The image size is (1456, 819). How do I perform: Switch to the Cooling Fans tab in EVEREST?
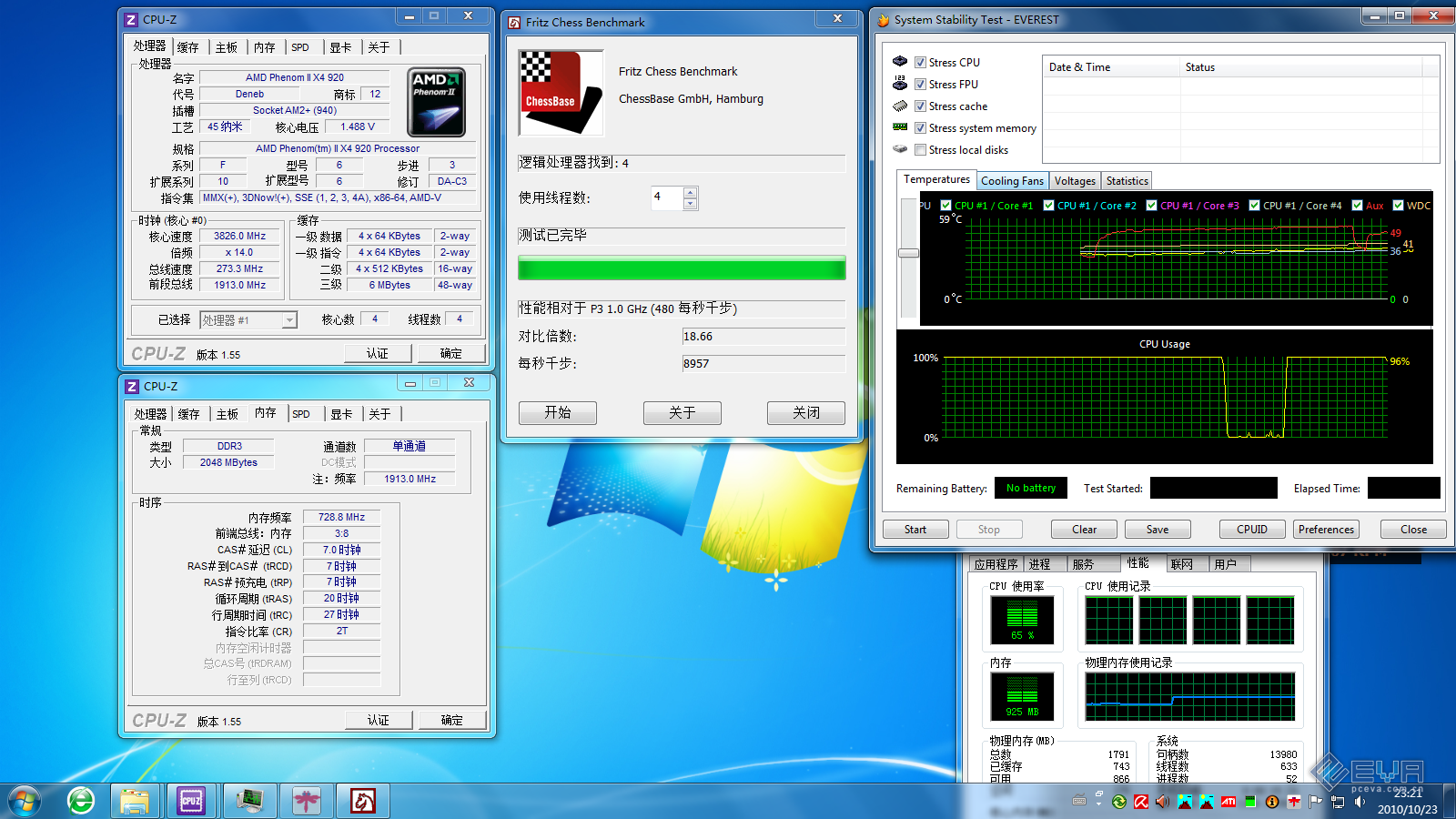point(1012,181)
